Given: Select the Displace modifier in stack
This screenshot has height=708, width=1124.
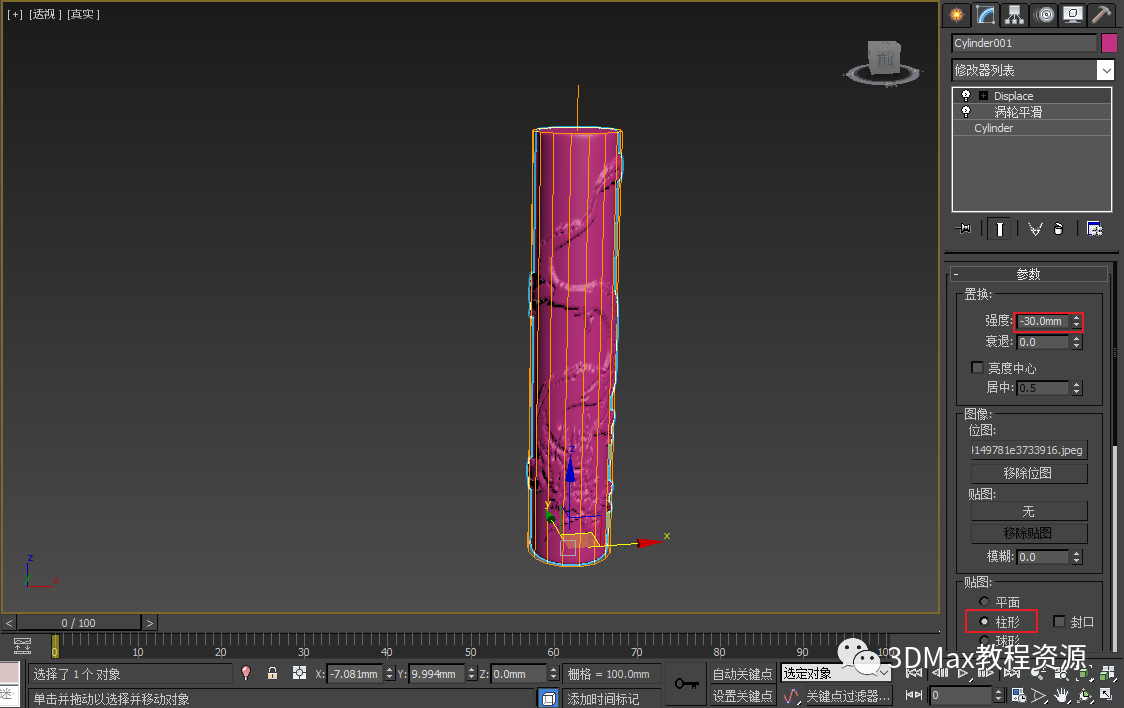Looking at the screenshot, I should (1013, 95).
